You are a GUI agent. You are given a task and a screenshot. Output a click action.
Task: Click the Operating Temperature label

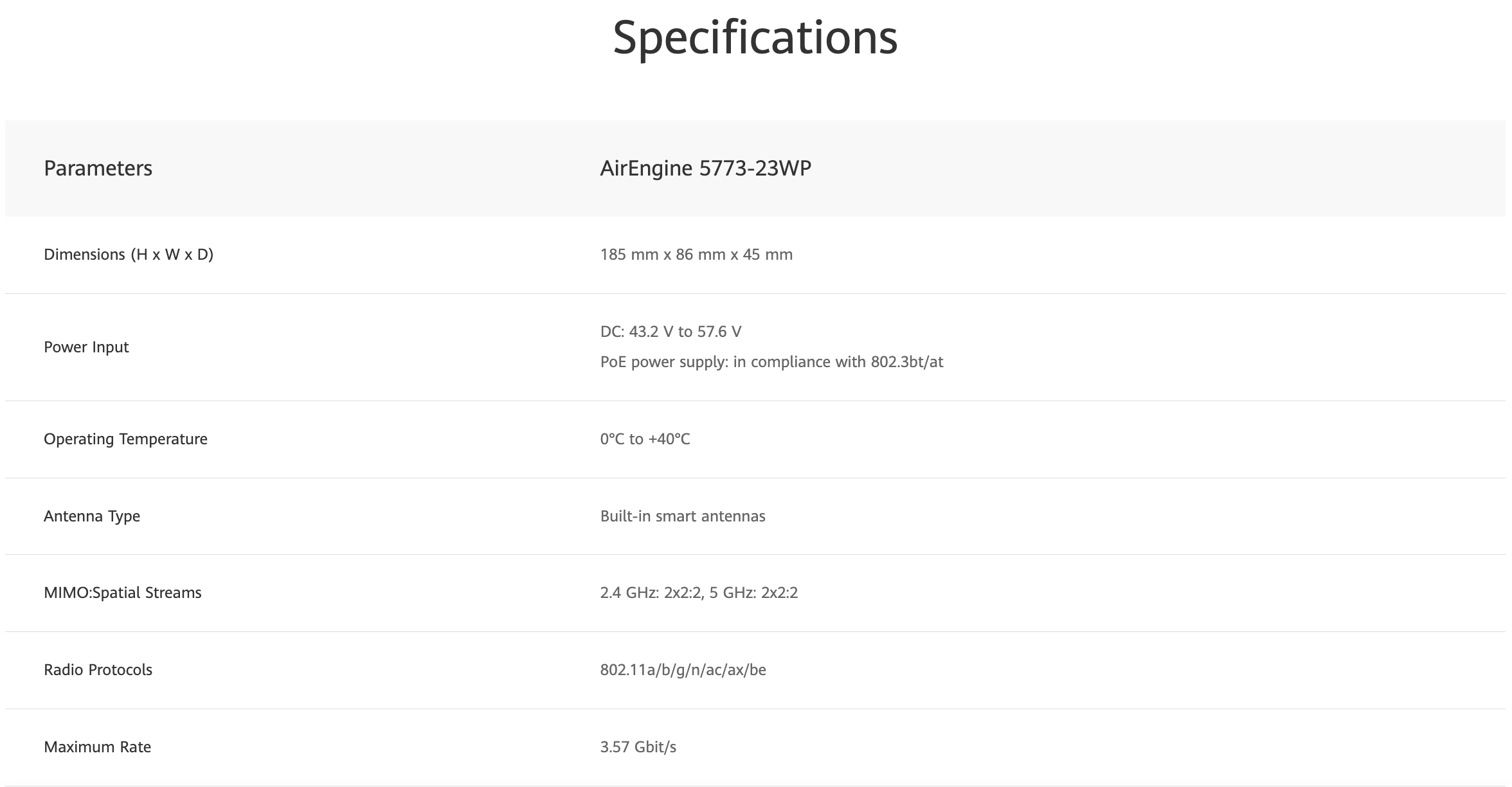(125, 439)
